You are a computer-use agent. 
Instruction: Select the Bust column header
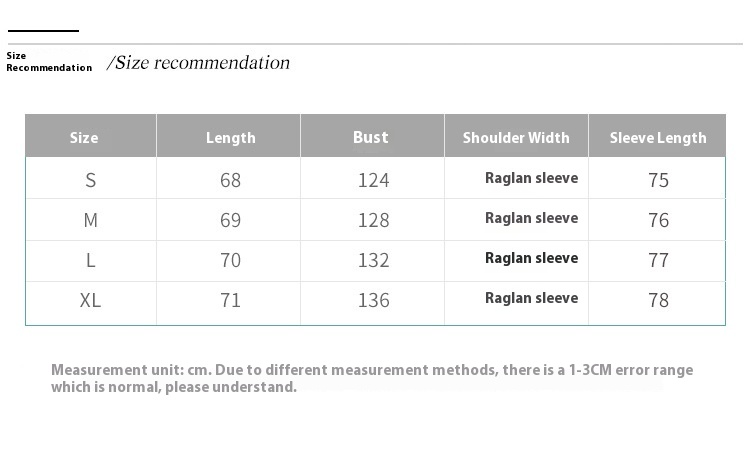click(x=370, y=137)
